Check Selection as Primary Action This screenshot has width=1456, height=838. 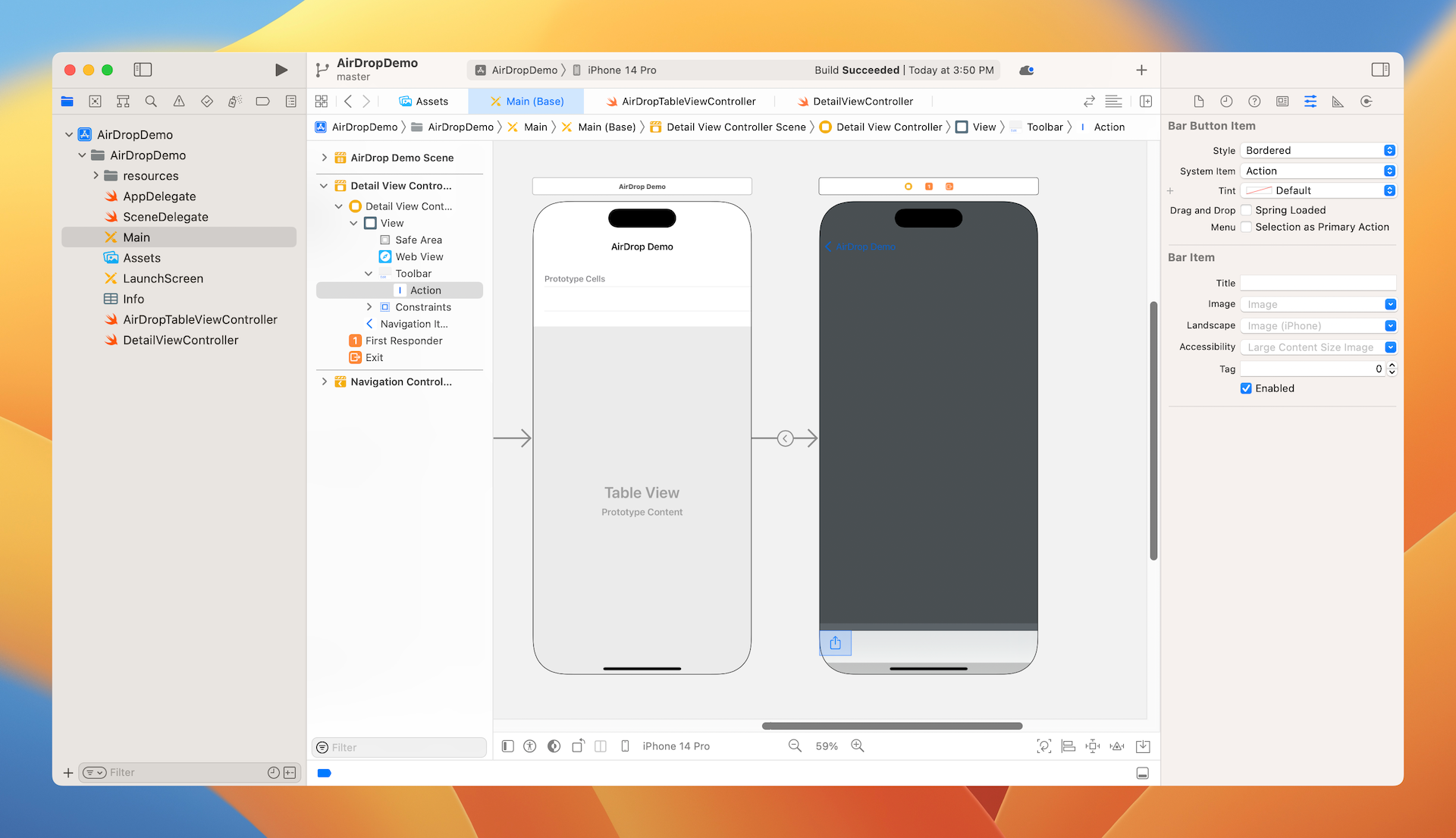pyautogui.click(x=1246, y=227)
